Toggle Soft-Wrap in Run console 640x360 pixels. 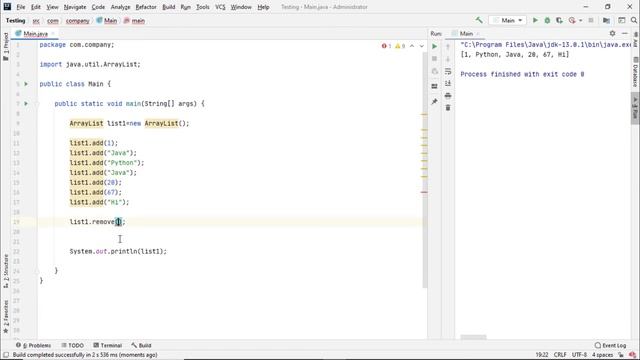pos(448,71)
